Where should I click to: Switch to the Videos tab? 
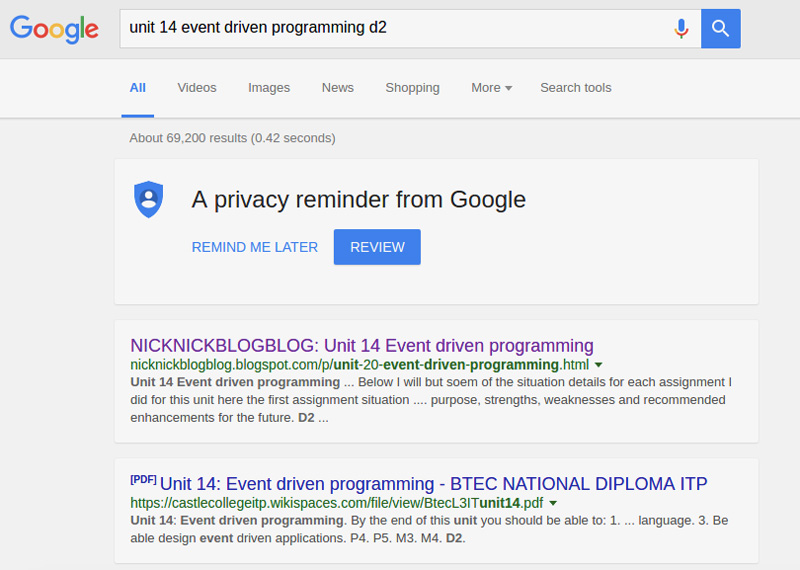pyautogui.click(x=197, y=88)
